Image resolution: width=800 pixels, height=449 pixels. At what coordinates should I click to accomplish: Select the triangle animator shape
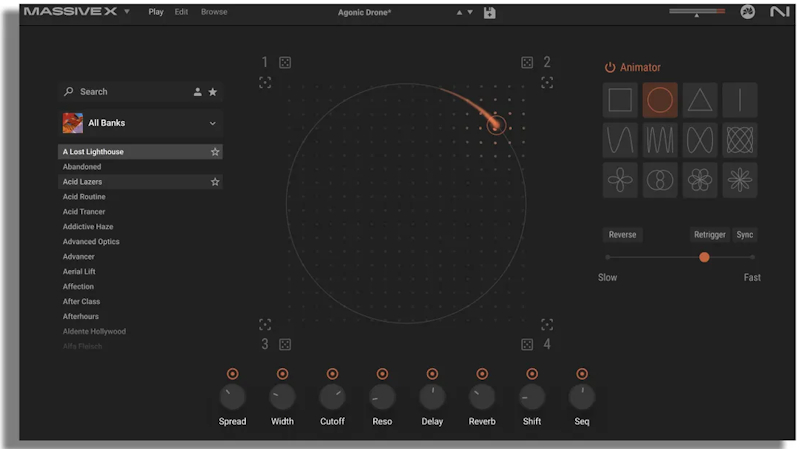coord(699,100)
